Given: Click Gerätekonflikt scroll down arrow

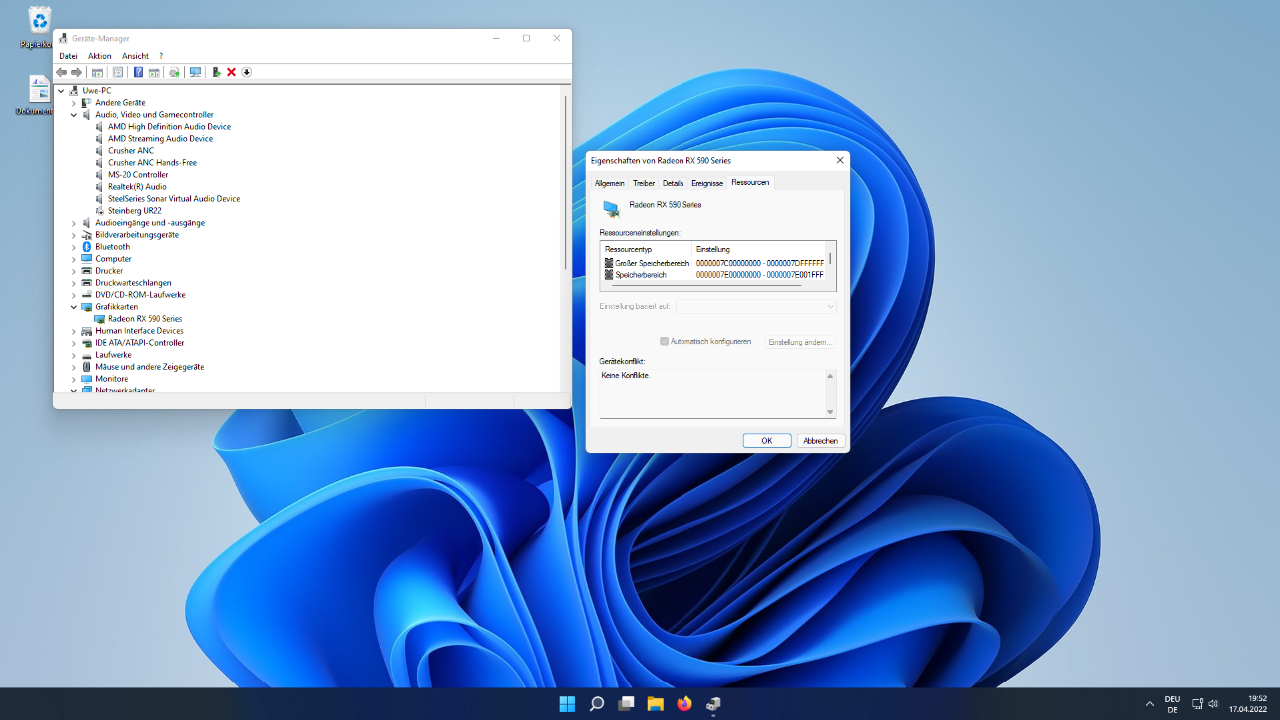Looking at the screenshot, I should [x=830, y=412].
